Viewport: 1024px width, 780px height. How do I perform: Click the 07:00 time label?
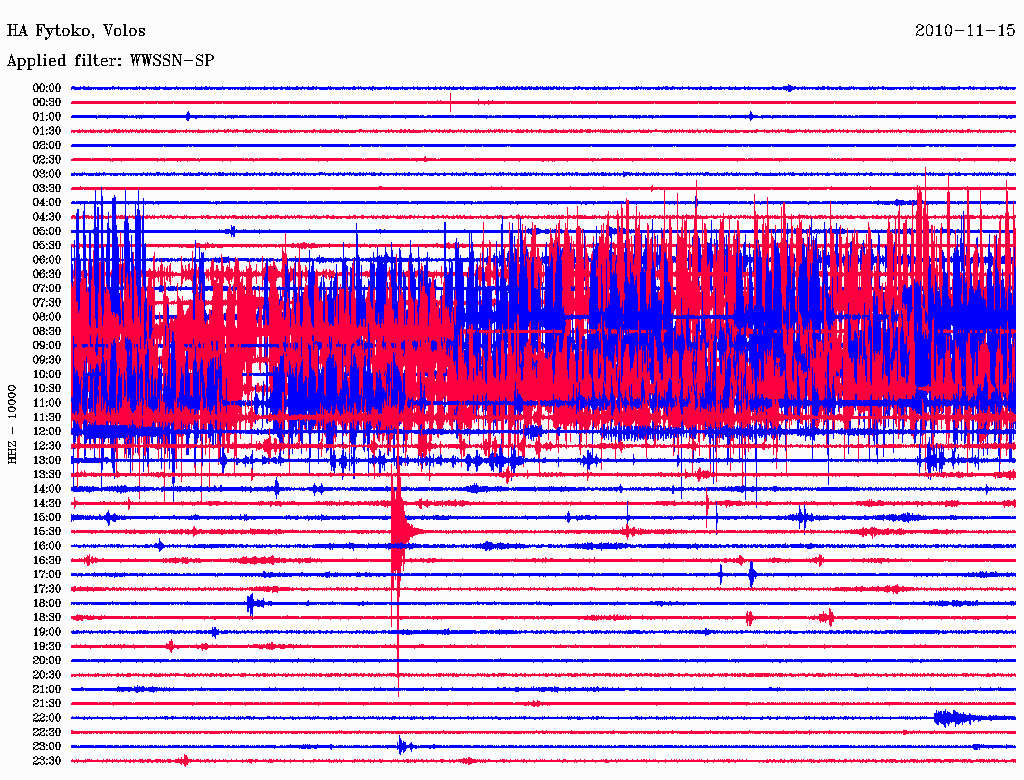click(47, 289)
